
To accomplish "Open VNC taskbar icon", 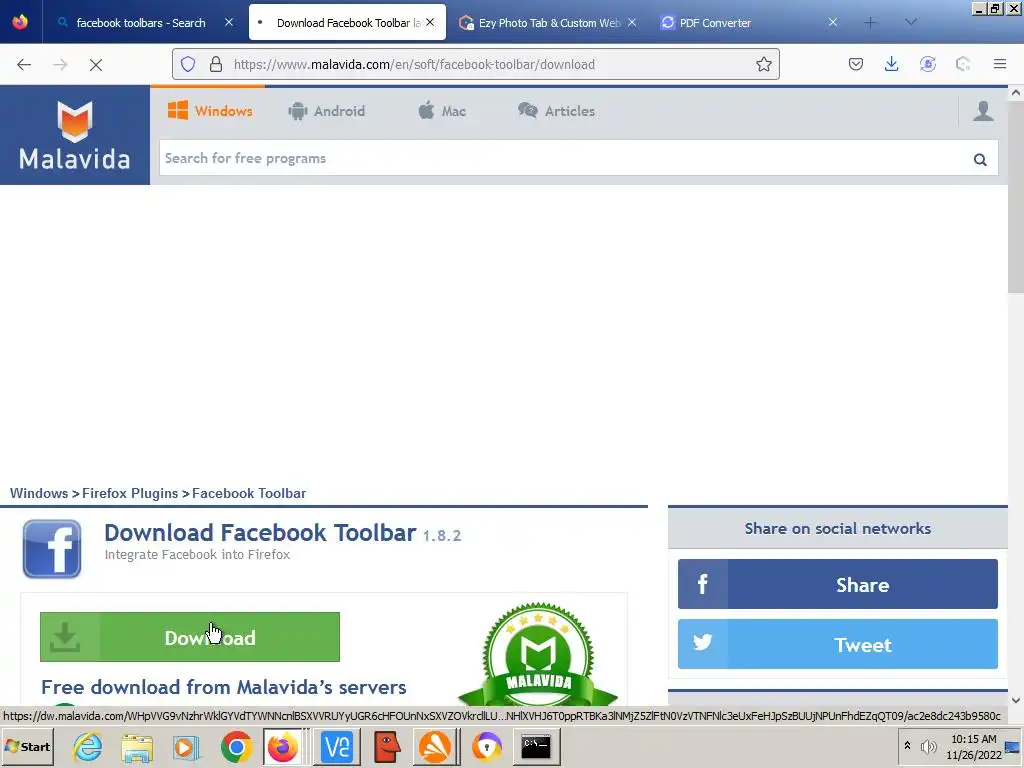I will click(337, 746).
